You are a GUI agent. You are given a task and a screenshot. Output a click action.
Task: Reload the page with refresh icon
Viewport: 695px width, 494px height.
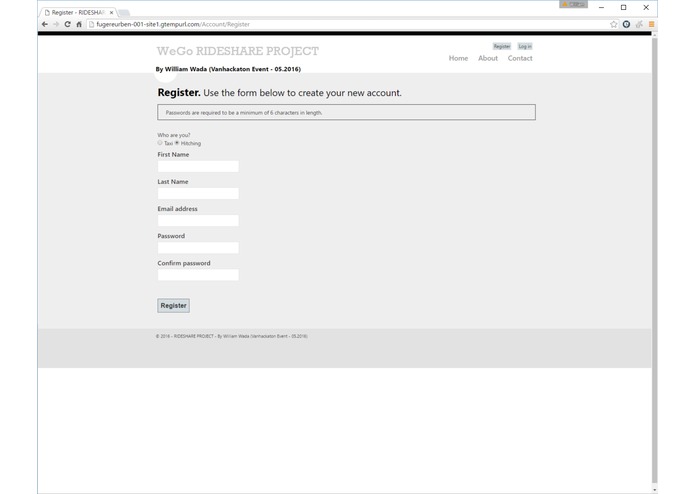67,24
